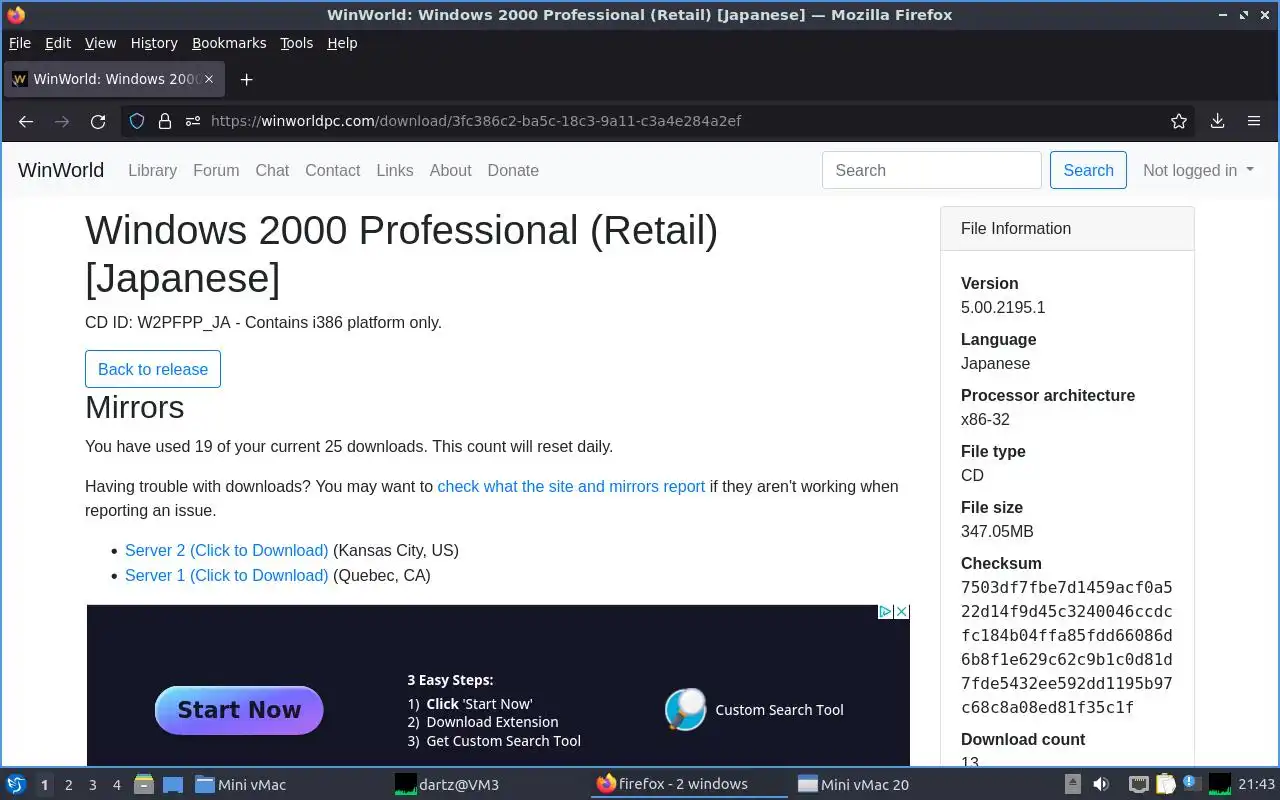
Task: Open the Tools menu
Action: [296, 43]
